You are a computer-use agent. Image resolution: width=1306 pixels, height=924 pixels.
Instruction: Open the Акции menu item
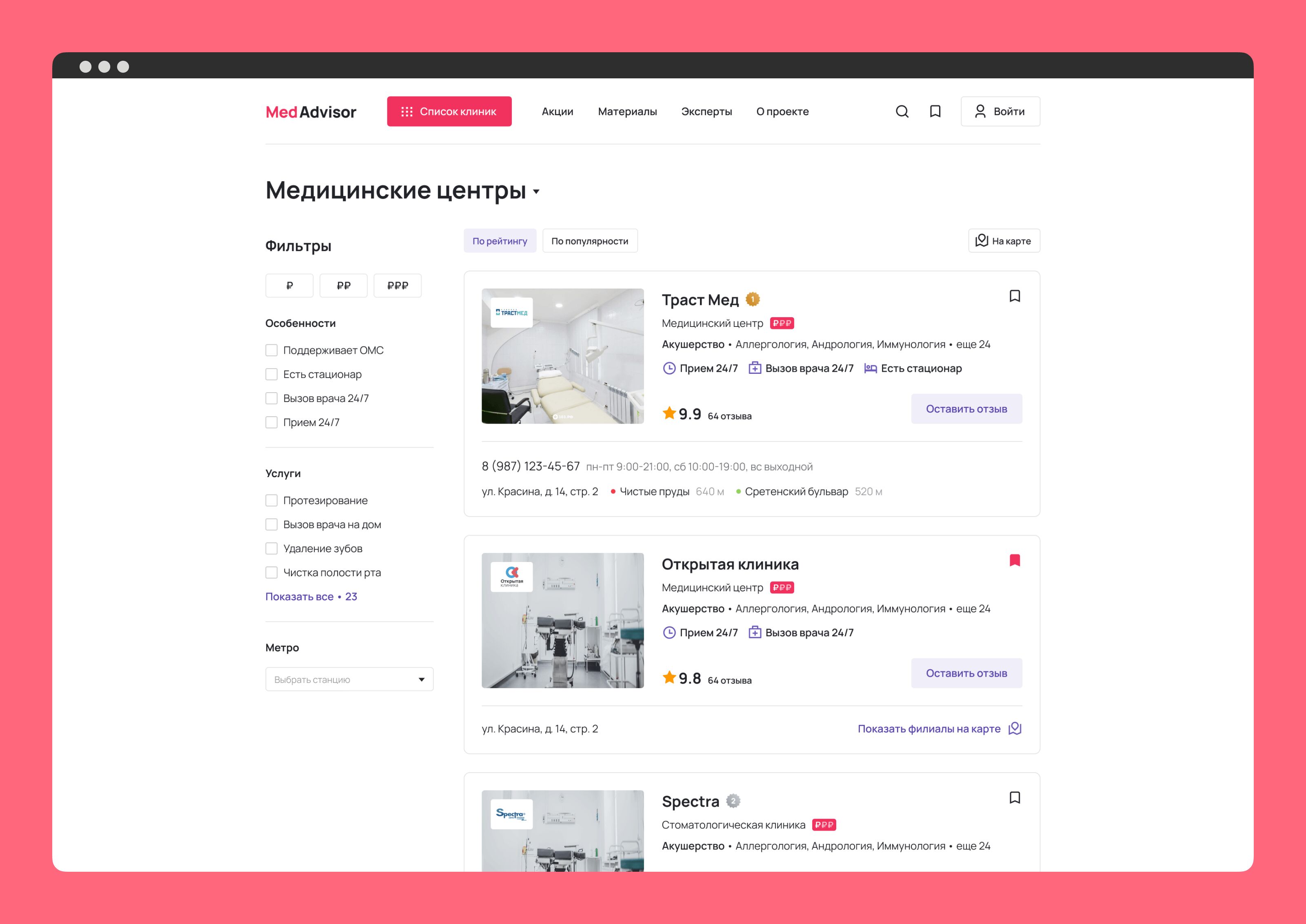(557, 111)
